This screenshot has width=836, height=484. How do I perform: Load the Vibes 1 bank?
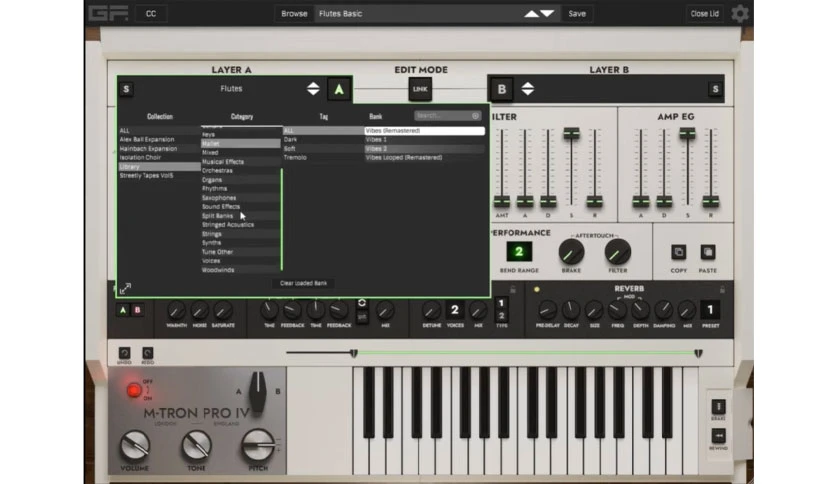point(424,140)
